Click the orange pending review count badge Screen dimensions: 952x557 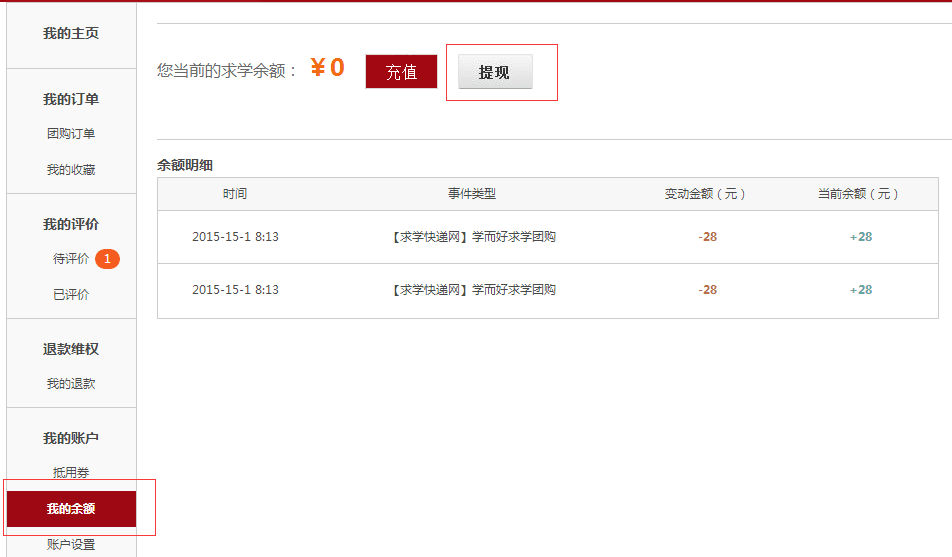(x=107, y=259)
